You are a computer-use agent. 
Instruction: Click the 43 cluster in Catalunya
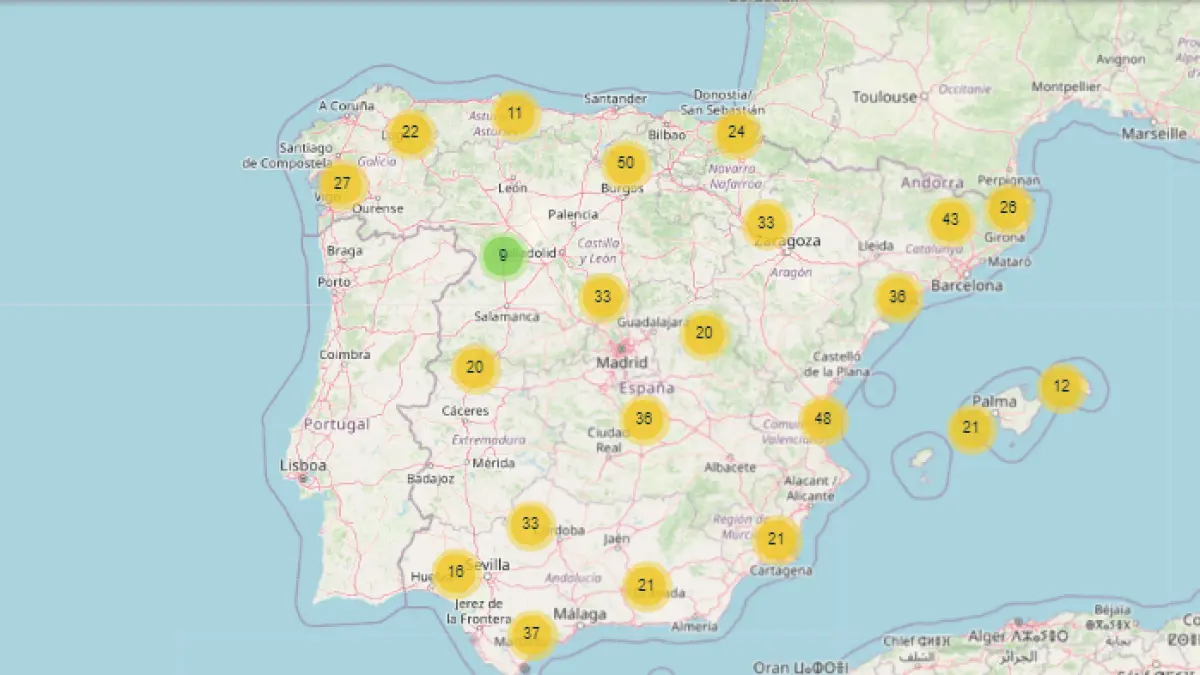950,220
